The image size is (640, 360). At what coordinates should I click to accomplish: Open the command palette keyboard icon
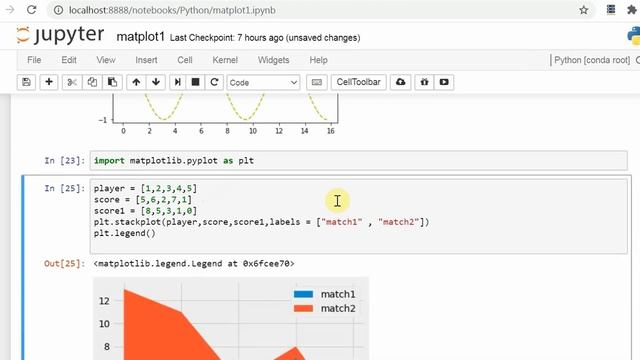click(x=317, y=82)
